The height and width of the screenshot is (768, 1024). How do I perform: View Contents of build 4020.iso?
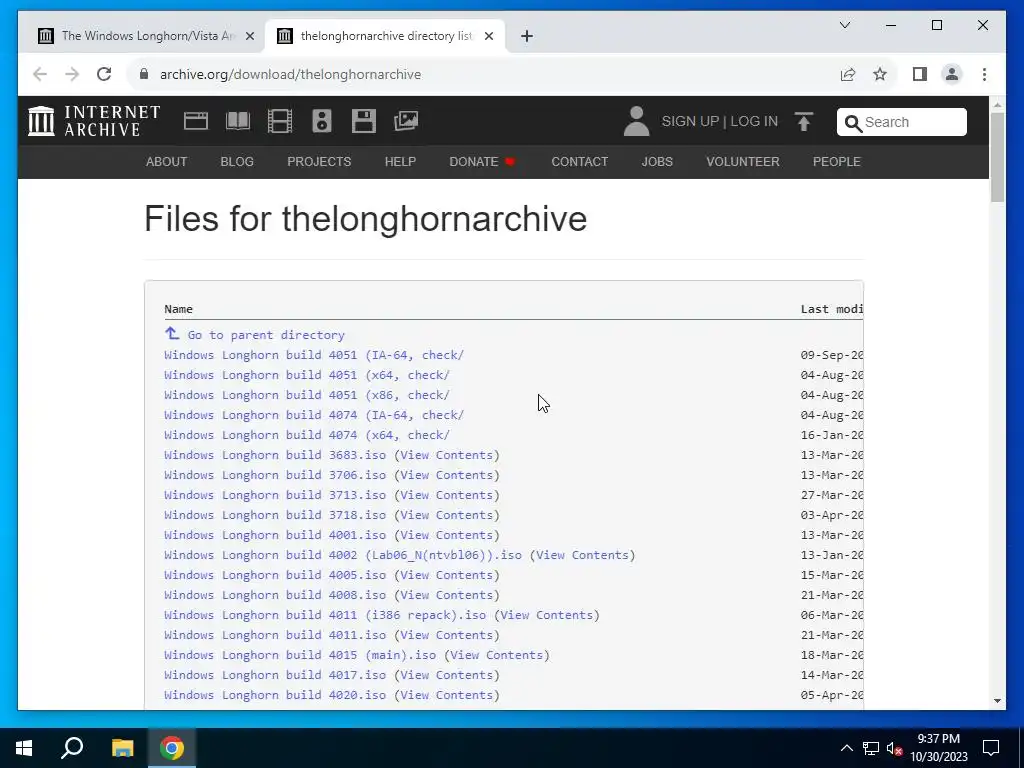point(447,695)
